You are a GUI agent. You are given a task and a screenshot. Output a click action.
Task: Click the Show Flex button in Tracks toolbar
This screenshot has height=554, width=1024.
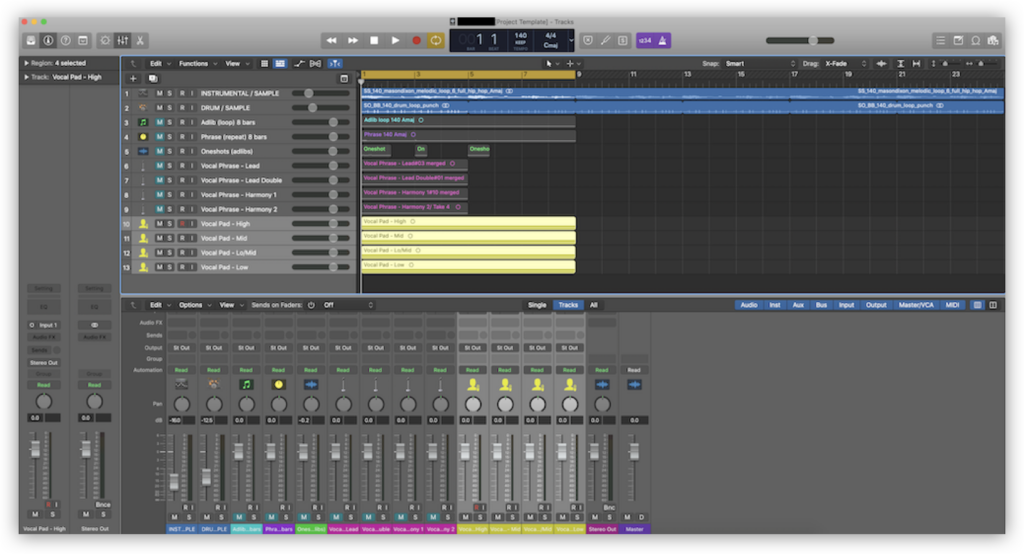pyautogui.click(x=315, y=63)
